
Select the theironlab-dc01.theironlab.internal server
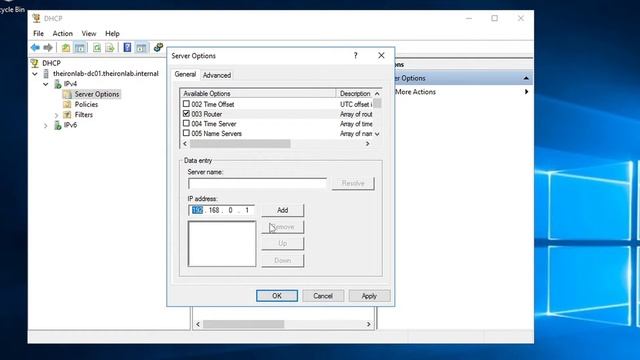click(106, 73)
